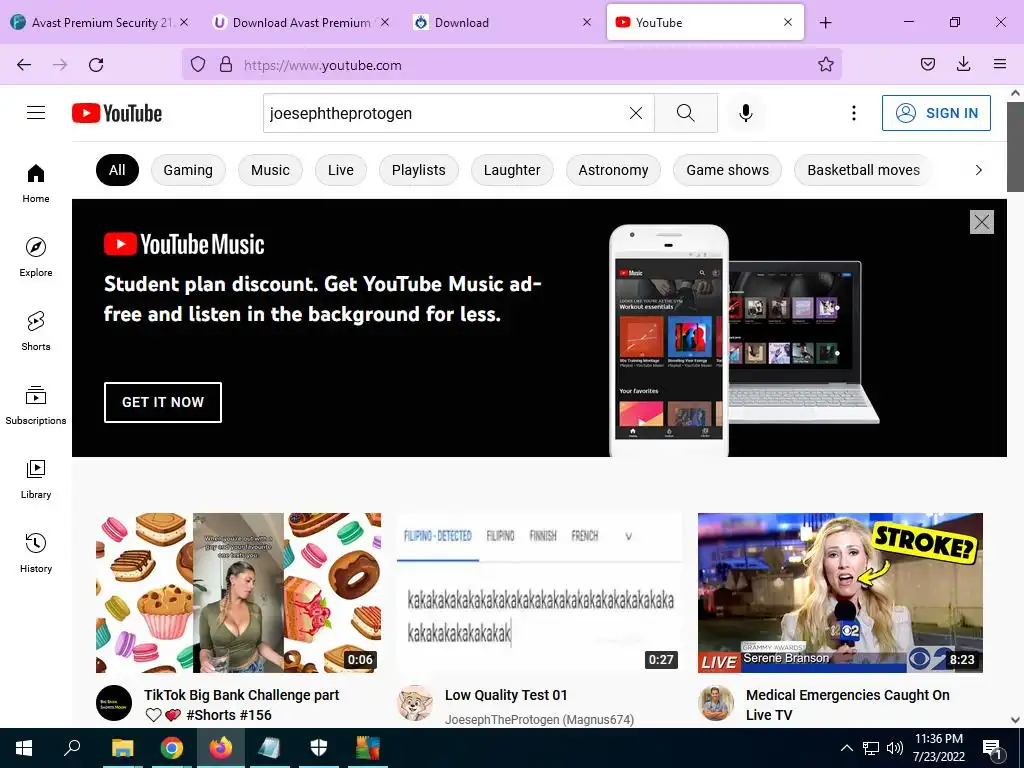Close the YouTube Music banner ad

click(982, 222)
